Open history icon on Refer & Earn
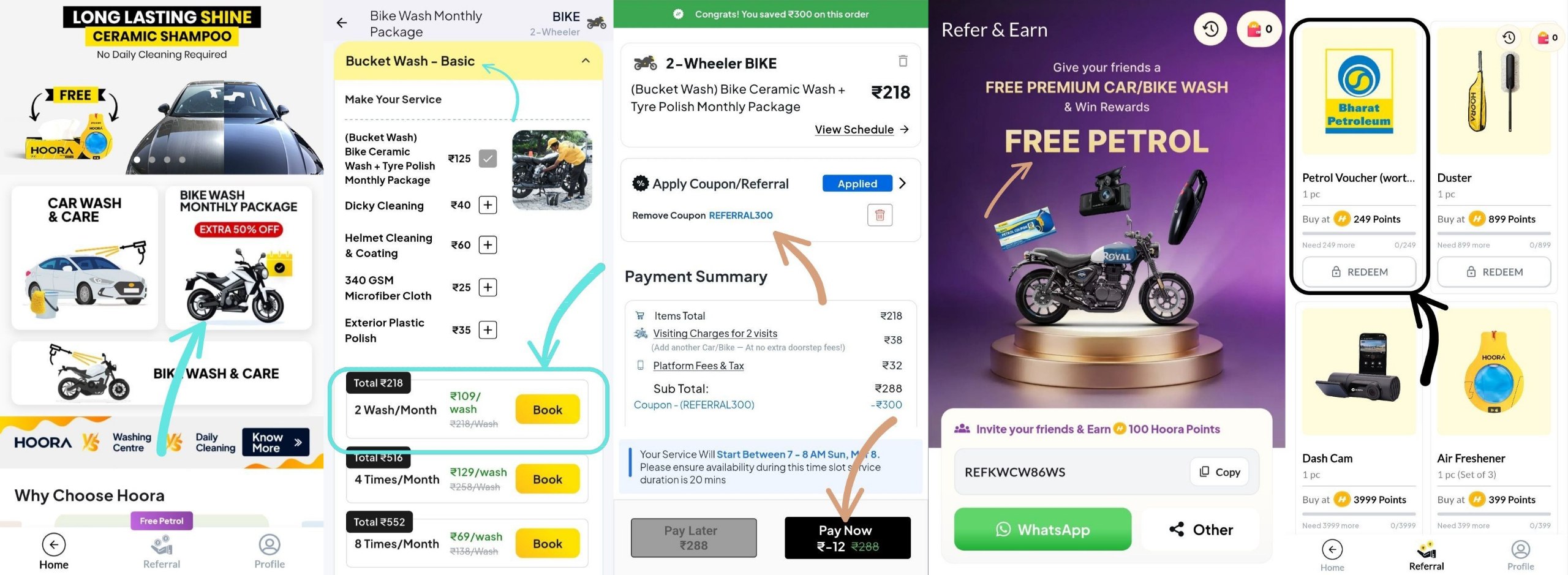The width and height of the screenshot is (1568, 575). [1210, 29]
